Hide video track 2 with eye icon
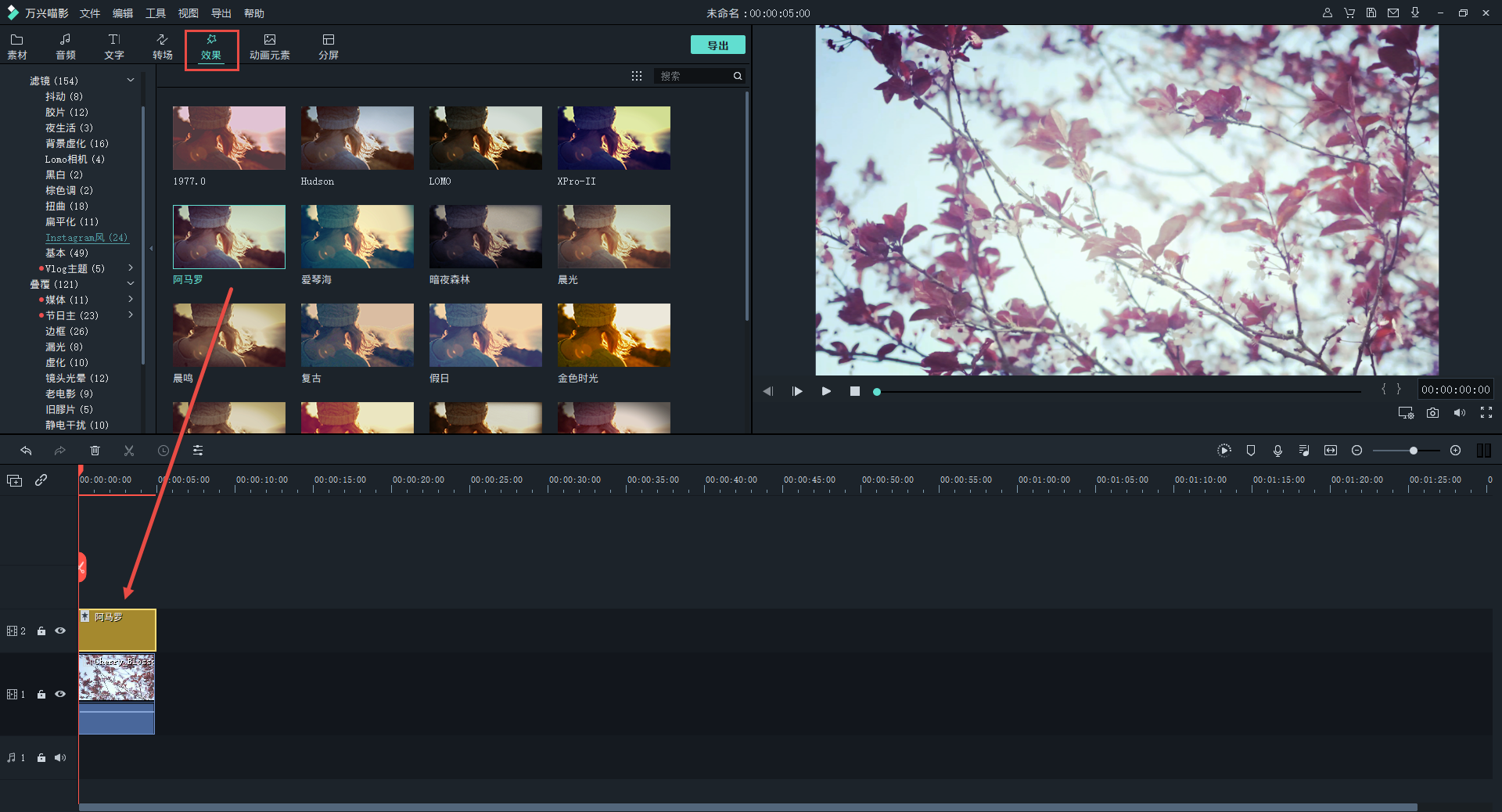 coord(60,631)
